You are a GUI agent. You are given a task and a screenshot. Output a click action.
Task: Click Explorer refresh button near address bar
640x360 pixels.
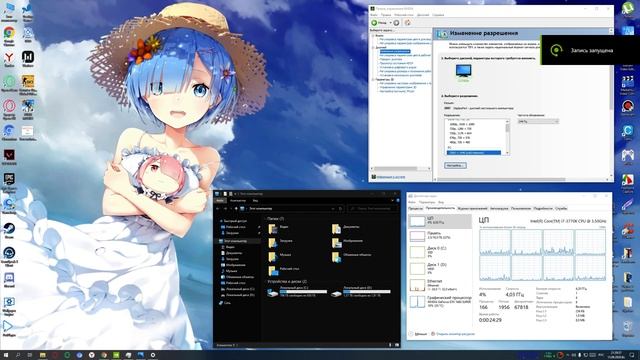pos(340,209)
